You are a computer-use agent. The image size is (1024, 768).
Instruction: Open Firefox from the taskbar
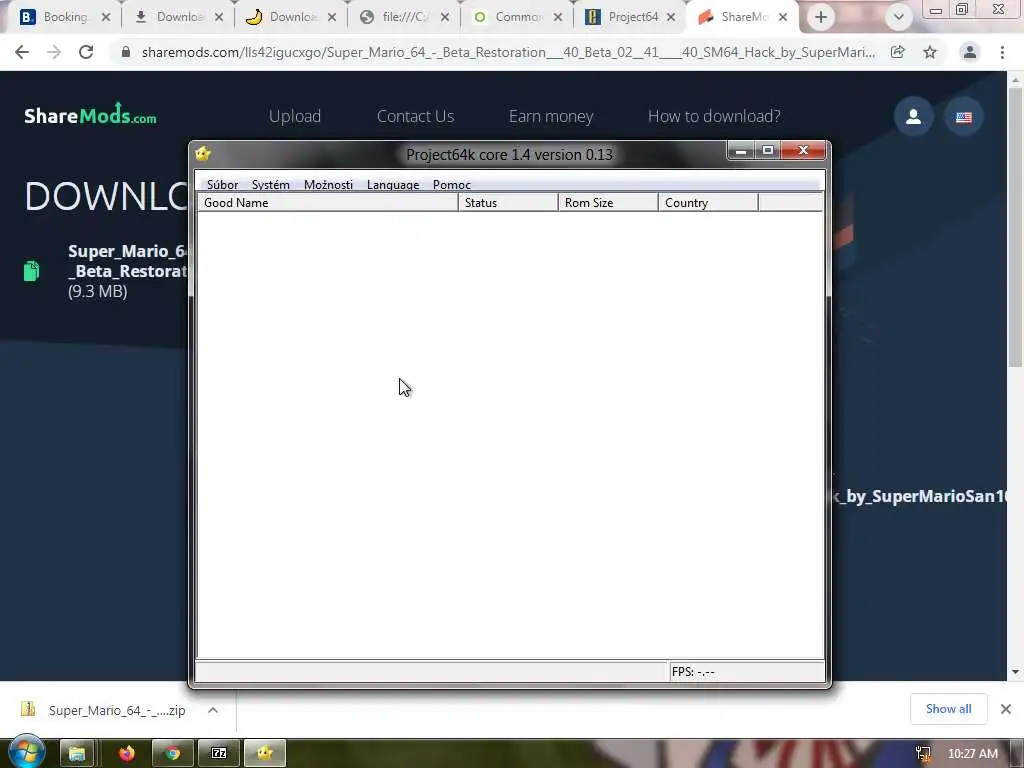(x=127, y=754)
